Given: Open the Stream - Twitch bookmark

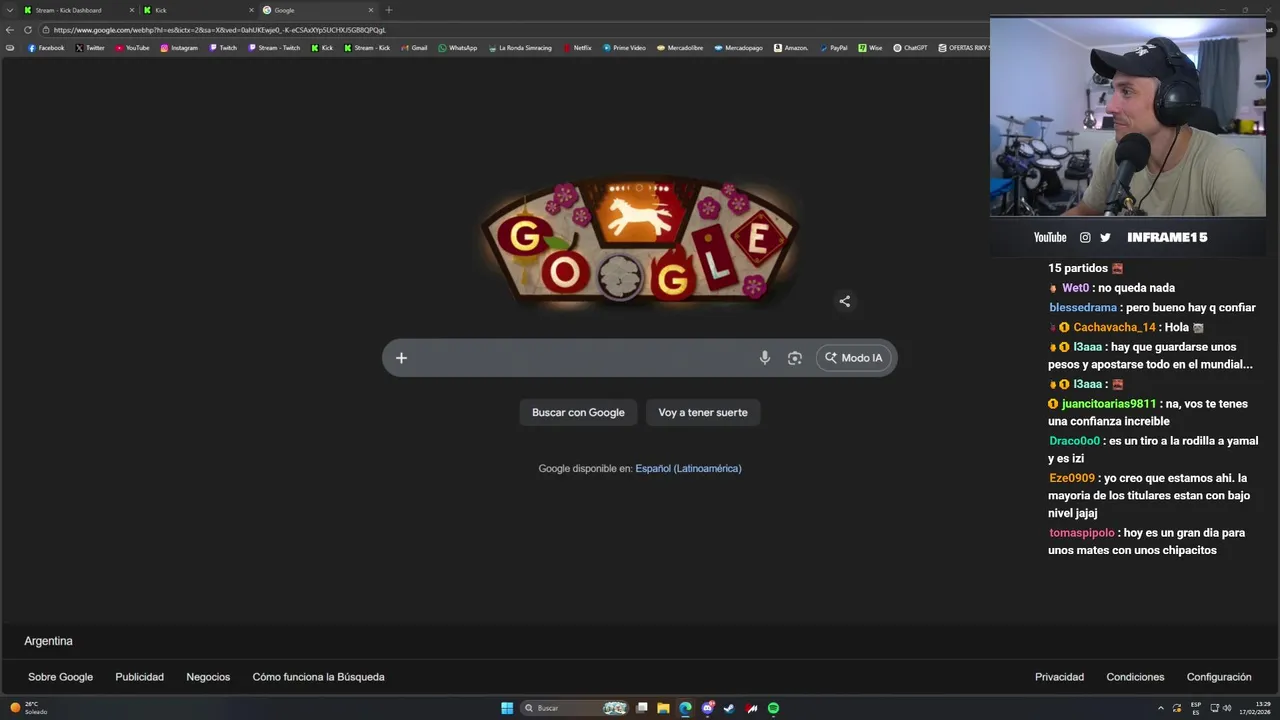Looking at the screenshot, I should point(274,48).
